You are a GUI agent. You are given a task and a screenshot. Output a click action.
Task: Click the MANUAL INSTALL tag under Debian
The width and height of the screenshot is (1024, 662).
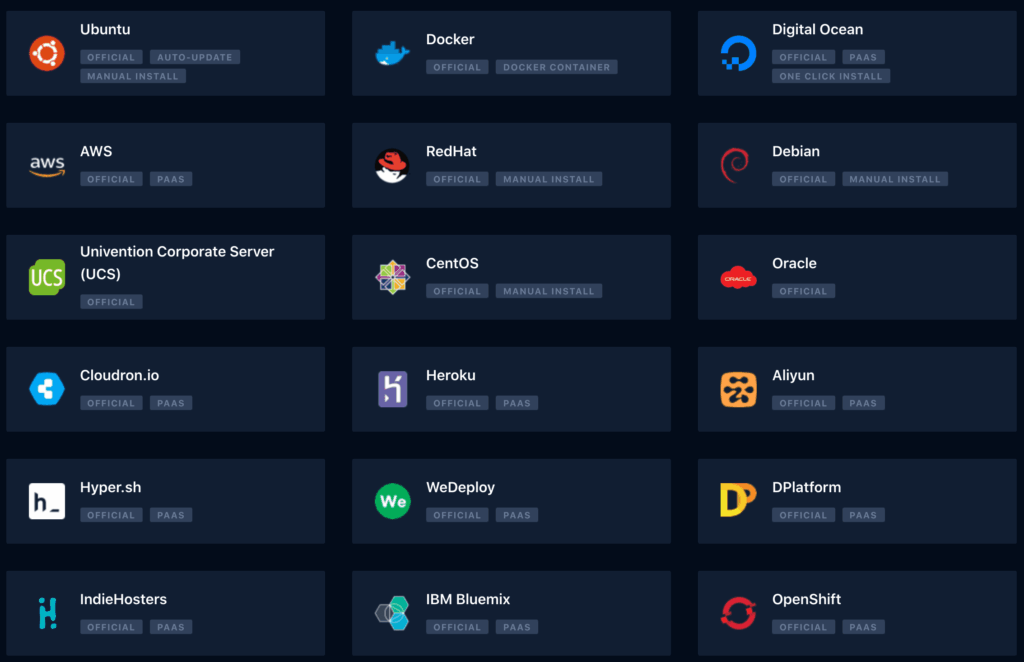pyautogui.click(x=895, y=179)
